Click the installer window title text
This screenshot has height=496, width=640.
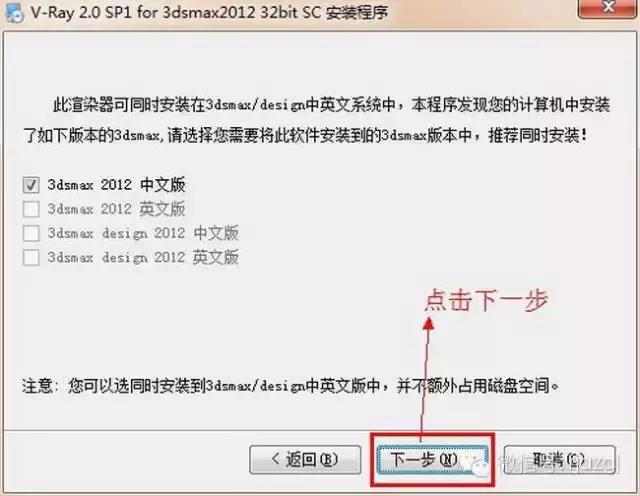209,13
